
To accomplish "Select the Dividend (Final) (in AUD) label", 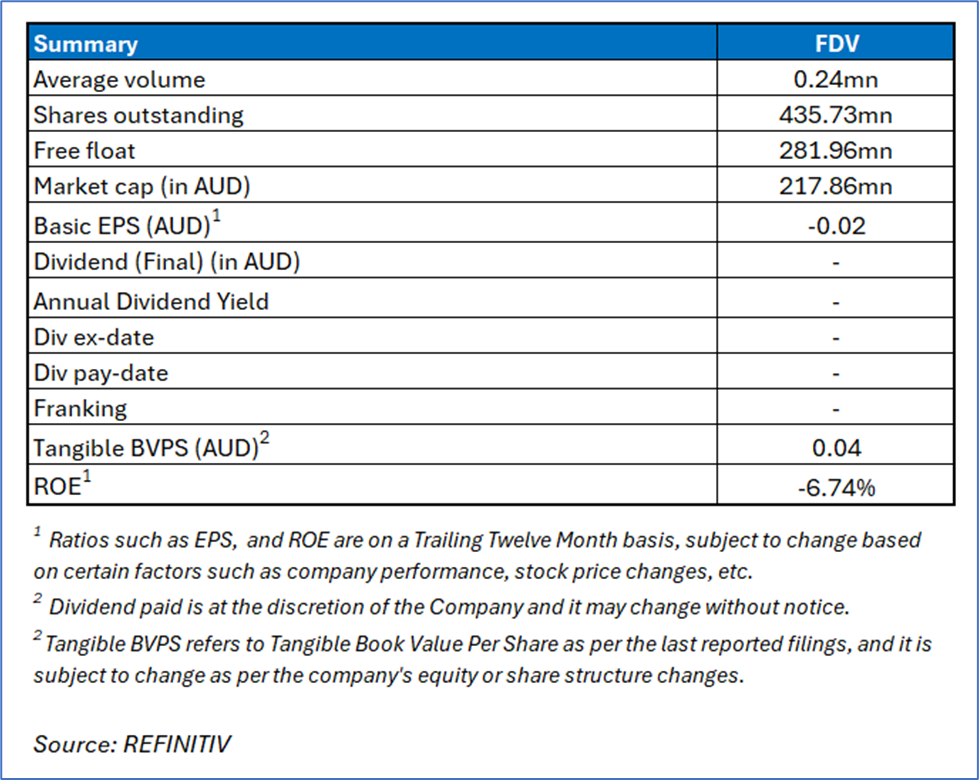I will [x=167, y=263].
